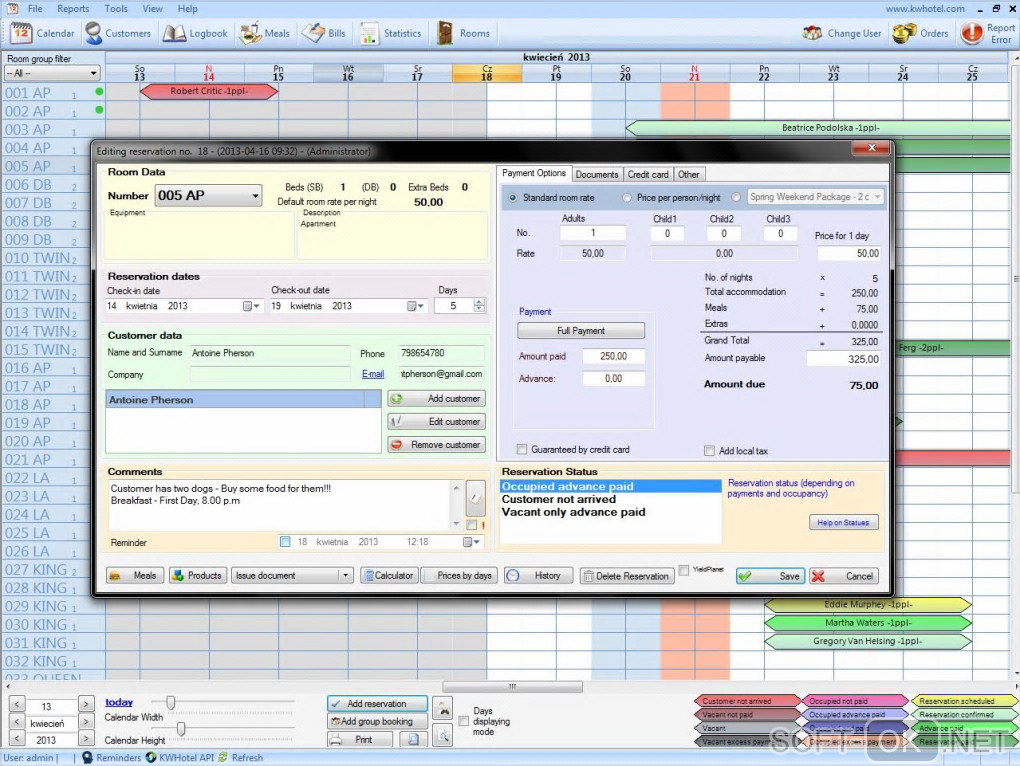Image resolution: width=1020 pixels, height=766 pixels.
Task: Open the Meals module in toolbar
Action: tap(266, 33)
